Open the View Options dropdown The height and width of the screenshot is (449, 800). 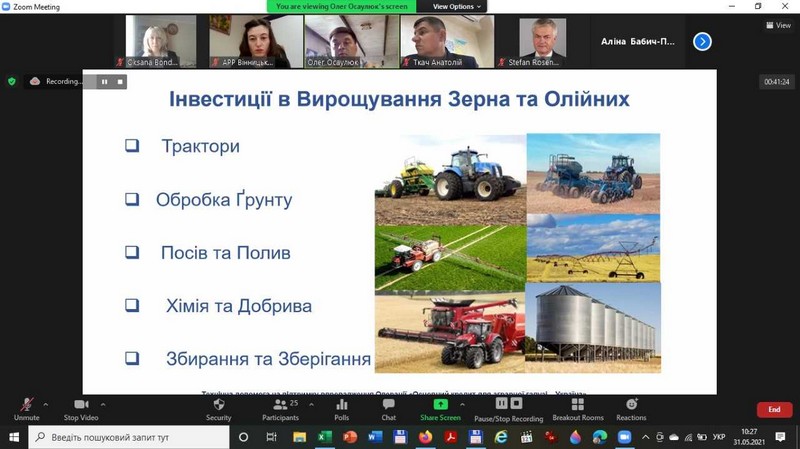point(457,7)
